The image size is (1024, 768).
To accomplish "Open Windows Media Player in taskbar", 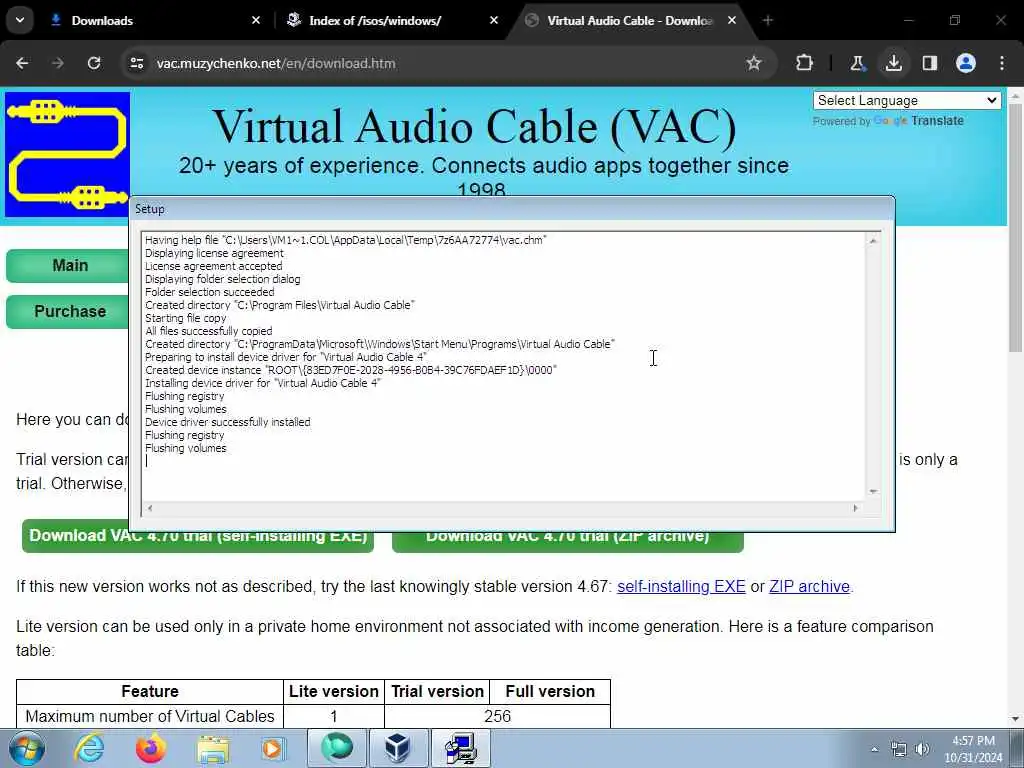I will pos(273,748).
